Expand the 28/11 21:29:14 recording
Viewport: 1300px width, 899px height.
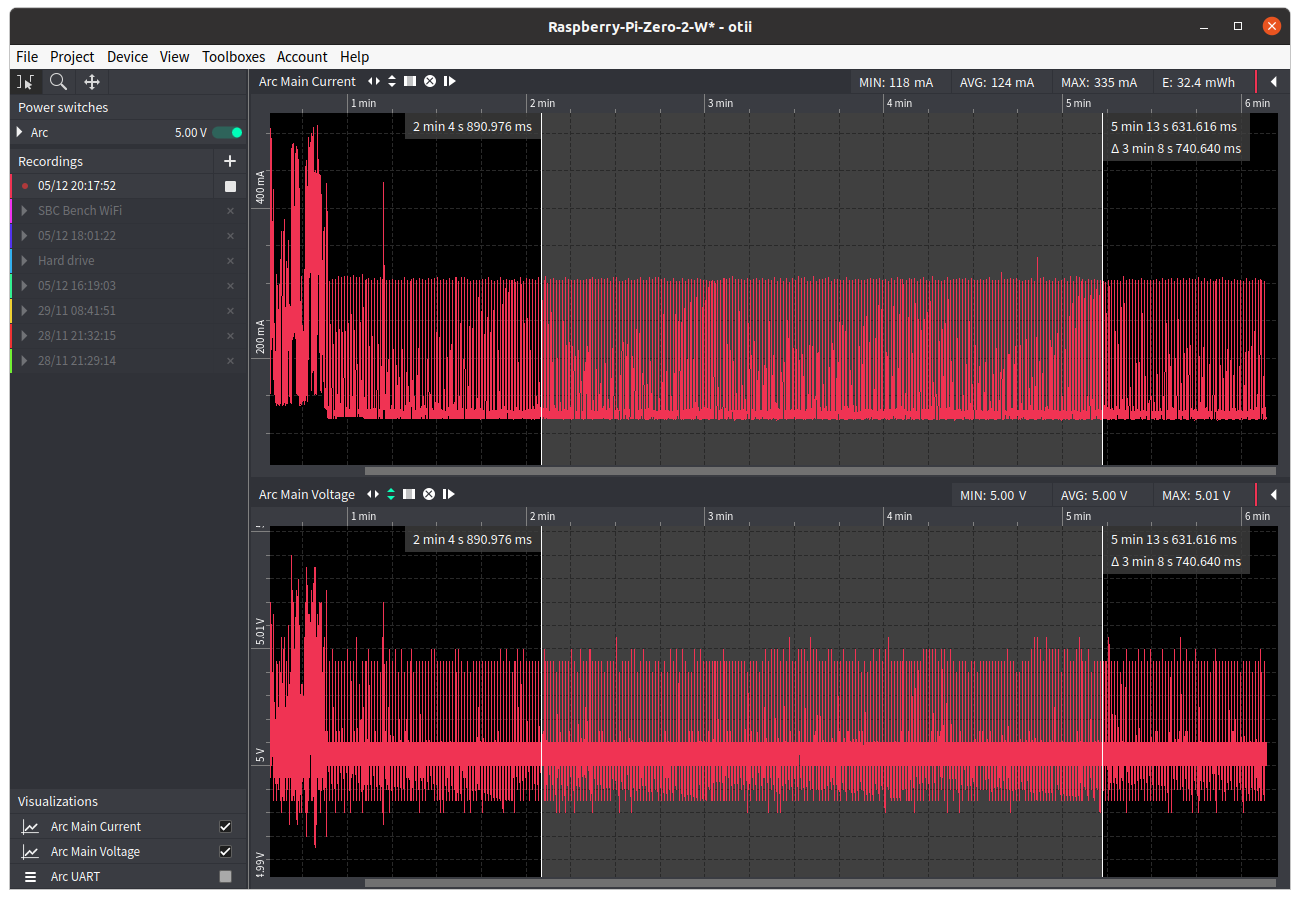pyautogui.click(x=24, y=361)
